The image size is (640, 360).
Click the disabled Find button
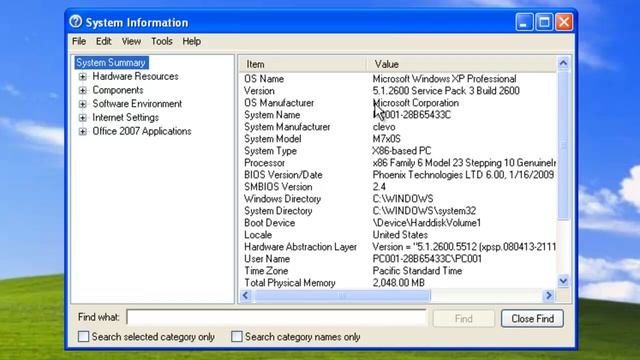[464, 319]
